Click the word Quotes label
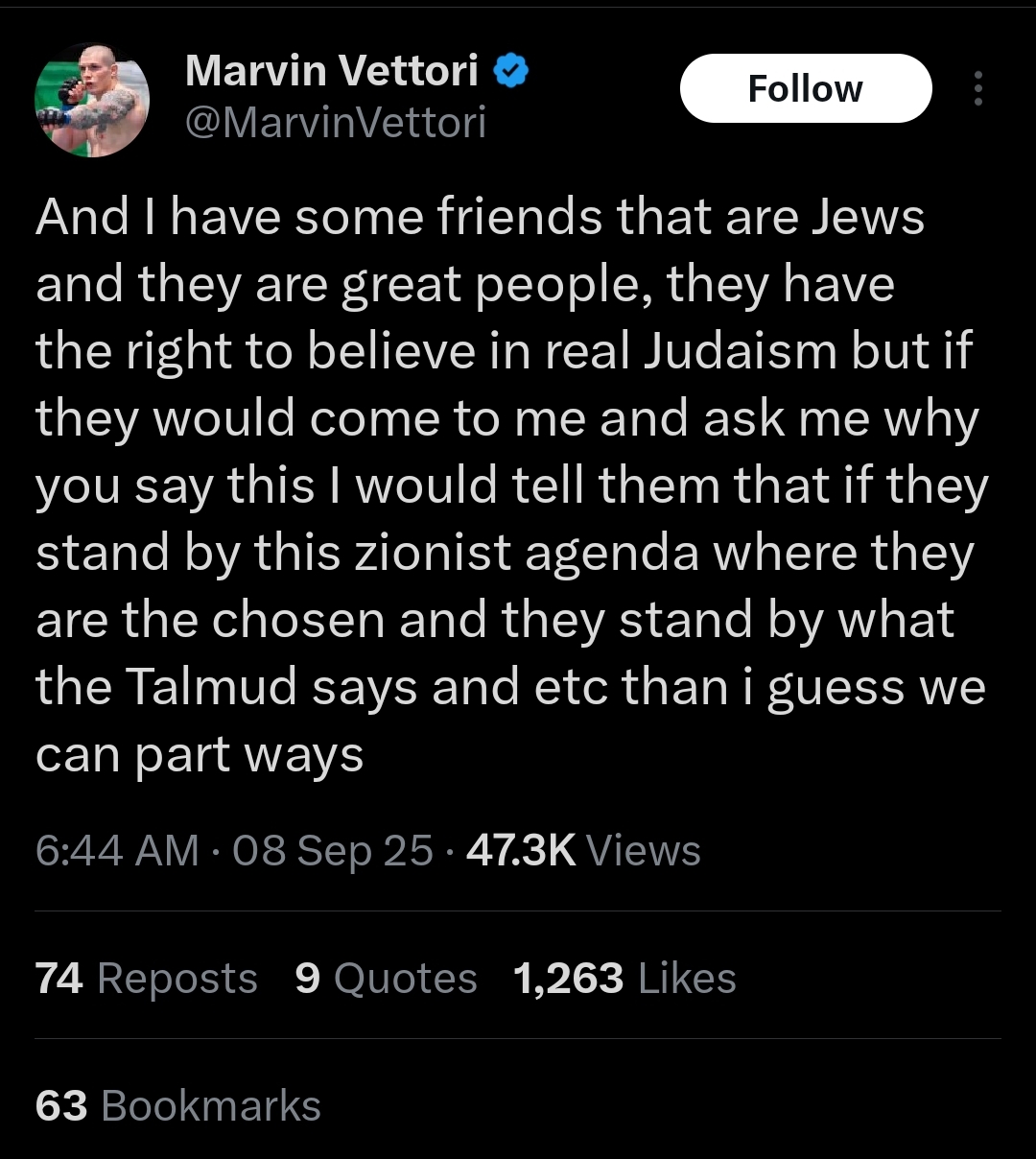This screenshot has height=1159, width=1036. coord(406,980)
